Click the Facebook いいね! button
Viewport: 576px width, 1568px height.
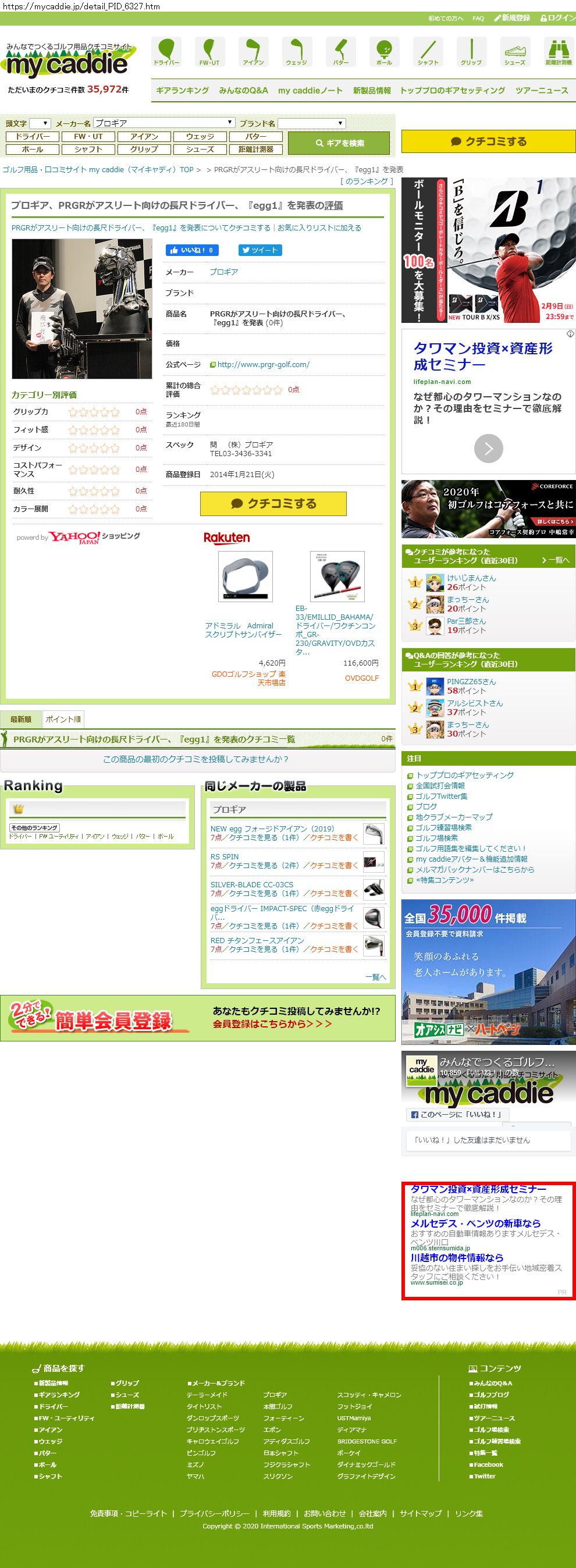coord(192,250)
